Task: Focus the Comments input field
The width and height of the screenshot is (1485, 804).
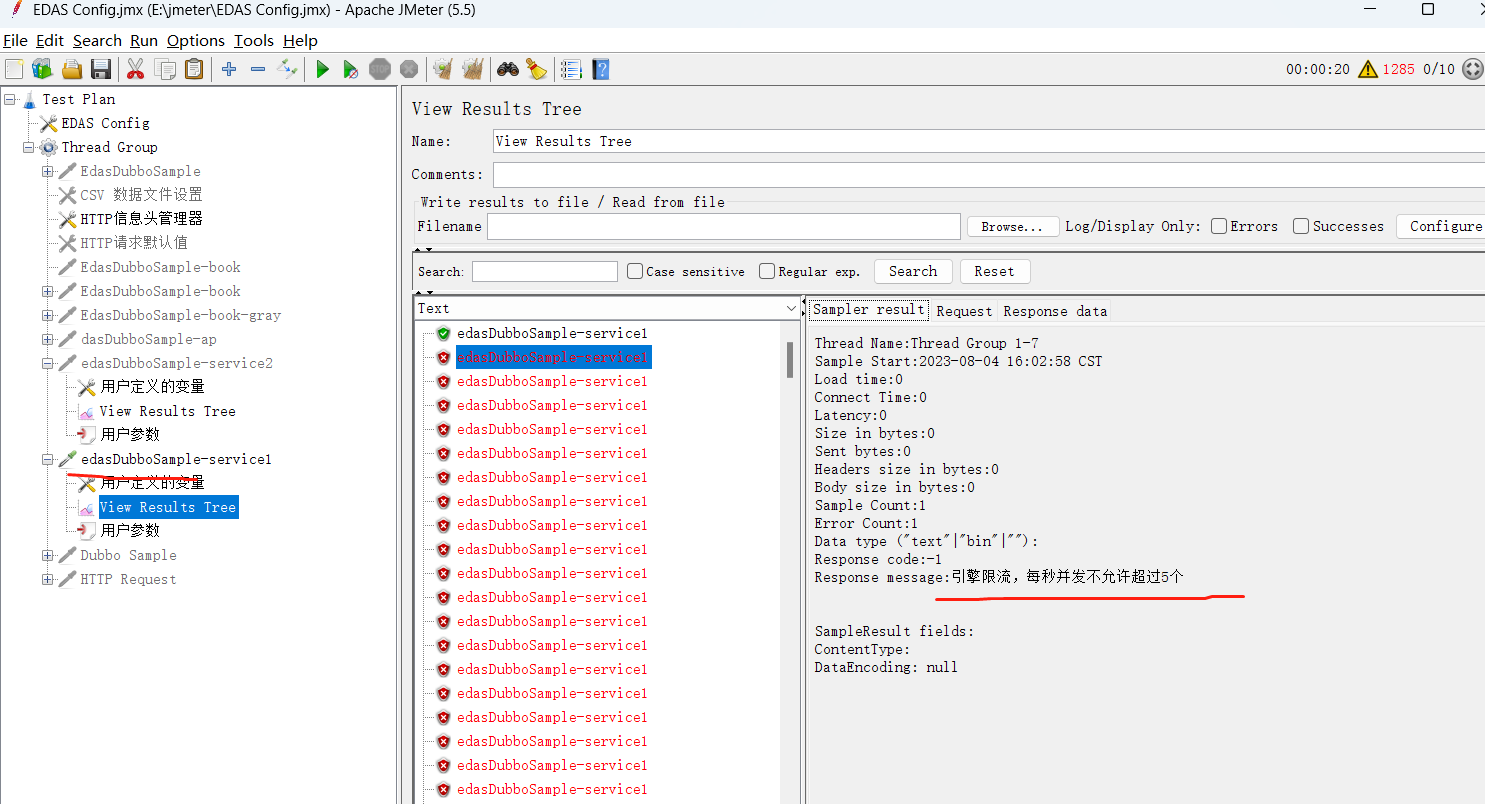Action: 988,174
